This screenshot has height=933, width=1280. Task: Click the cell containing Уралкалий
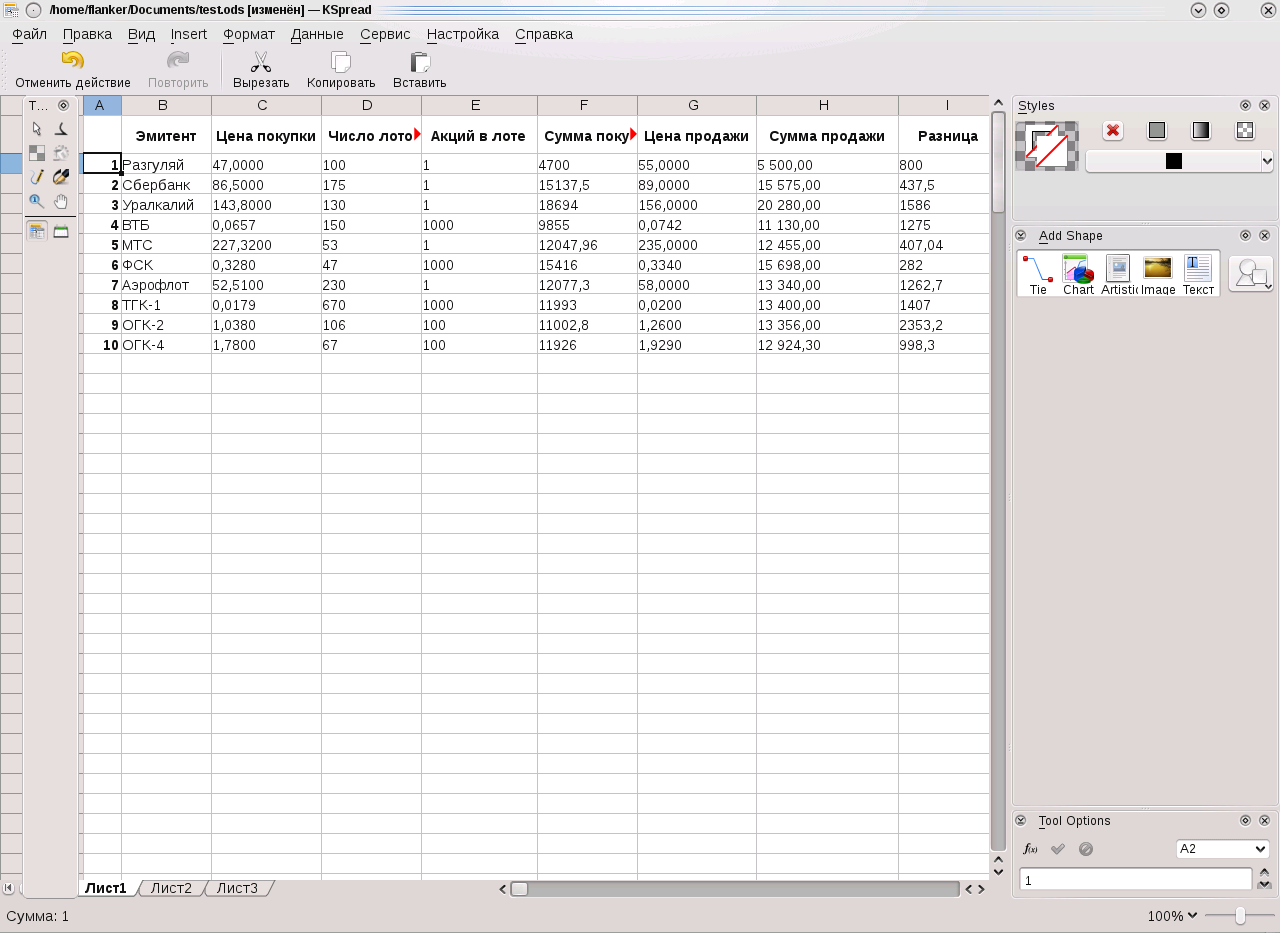(166, 205)
